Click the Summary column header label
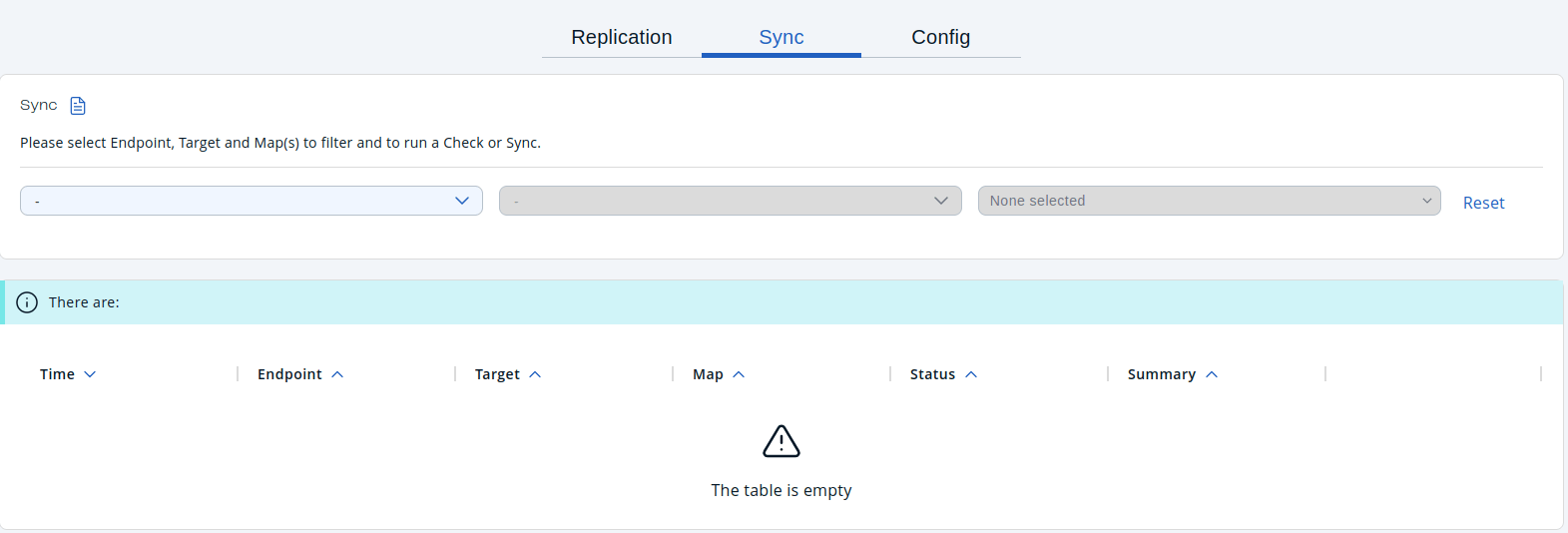The width and height of the screenshot is (1568, 533). pos(1161,374)
